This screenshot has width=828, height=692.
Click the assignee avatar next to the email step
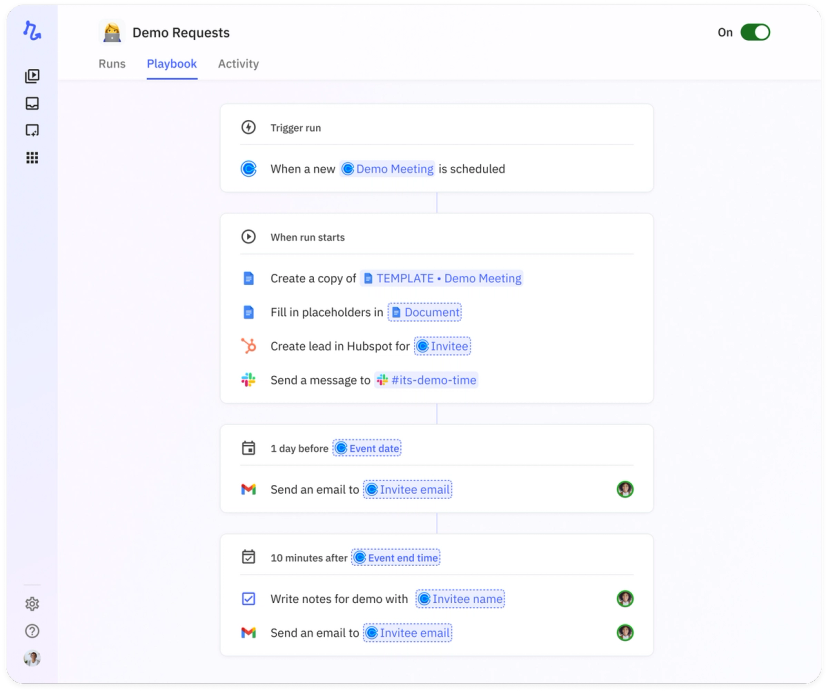tap(625, 490)
